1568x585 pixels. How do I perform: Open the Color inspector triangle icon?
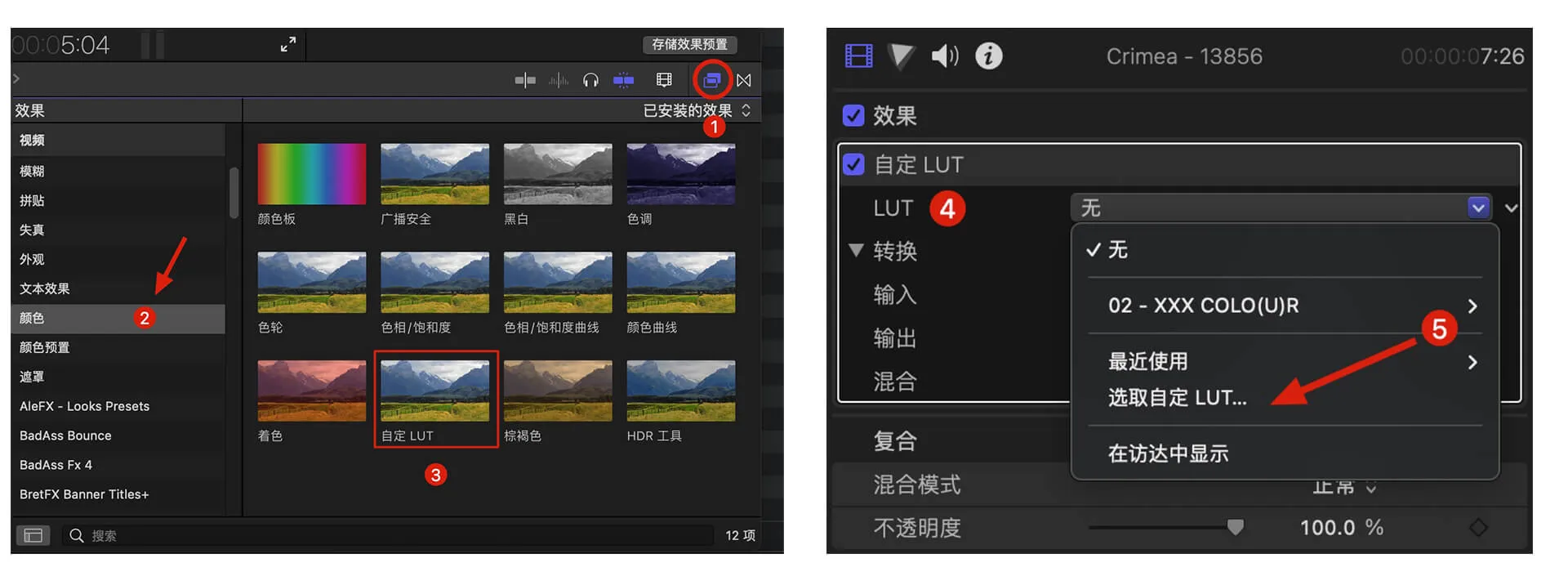click(902, 56)
